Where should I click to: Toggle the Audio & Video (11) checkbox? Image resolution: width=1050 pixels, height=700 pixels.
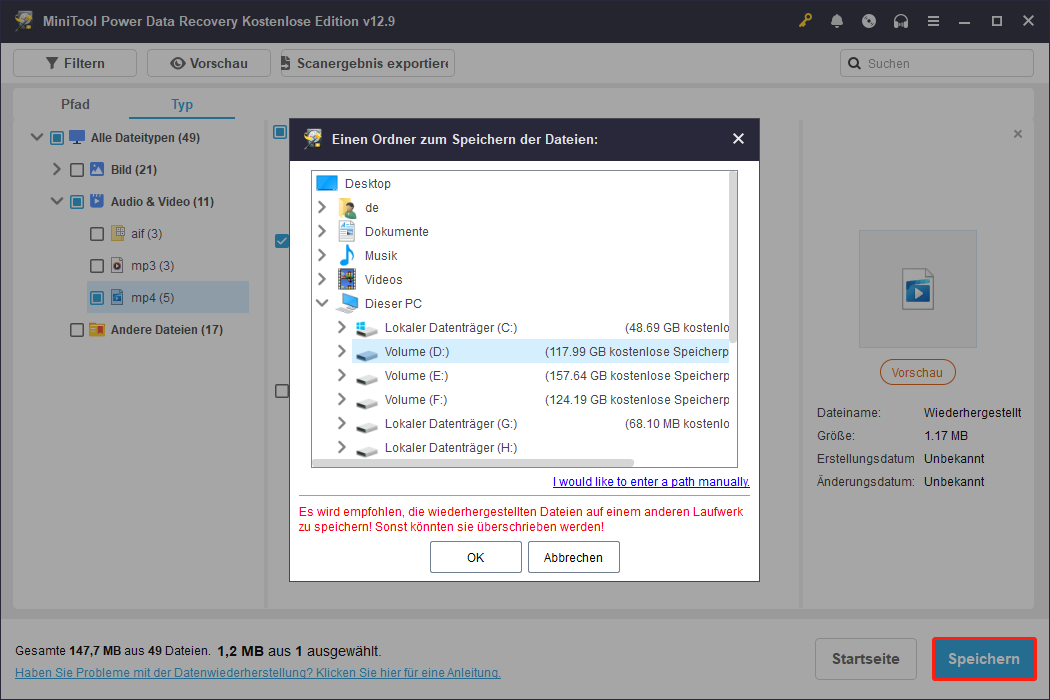[x=77, y=202]
